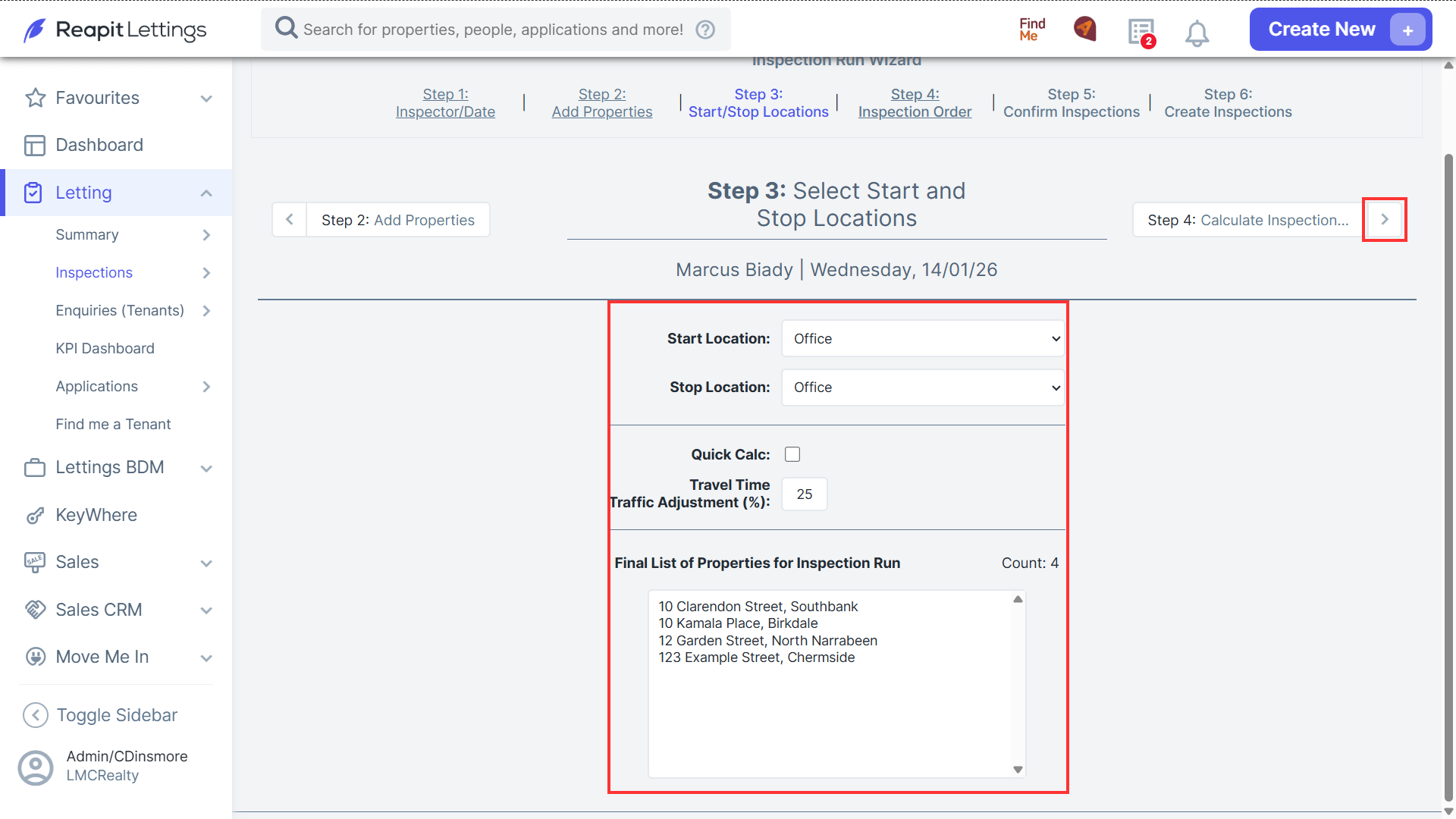The width and height of the screenshot is (1456, 819).
Task: Collapse the Letting section
Action: [206, 193]
